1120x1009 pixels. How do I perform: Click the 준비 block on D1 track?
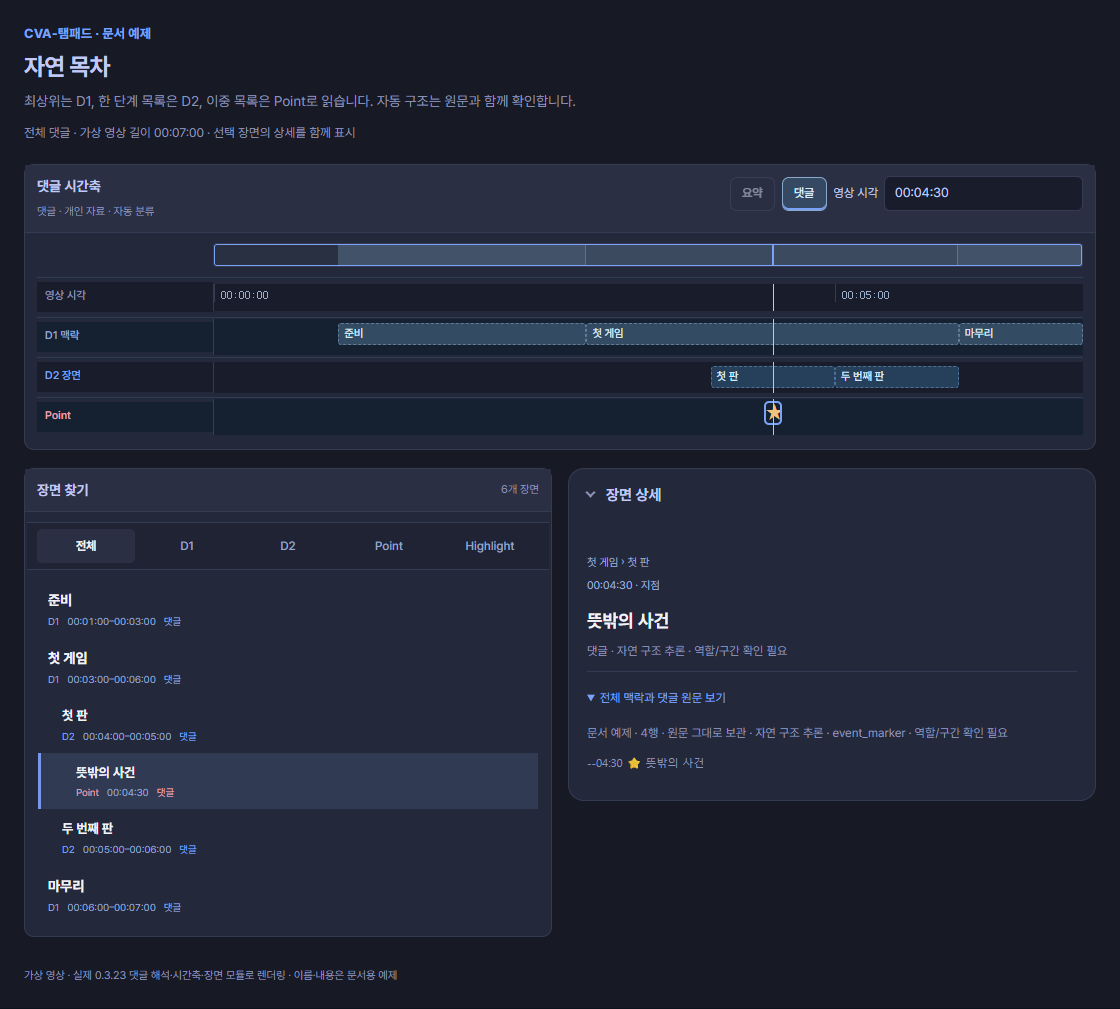click(461, 334)
